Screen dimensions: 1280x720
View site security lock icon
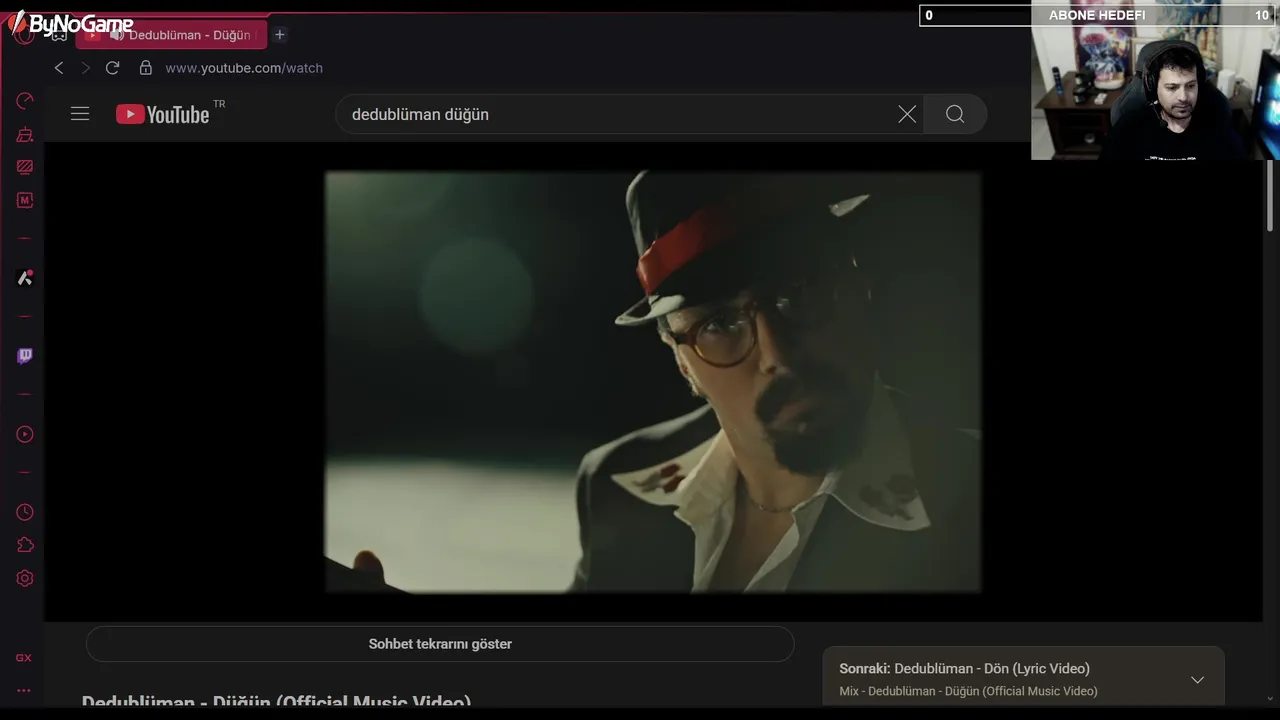(x=146, y=68)
